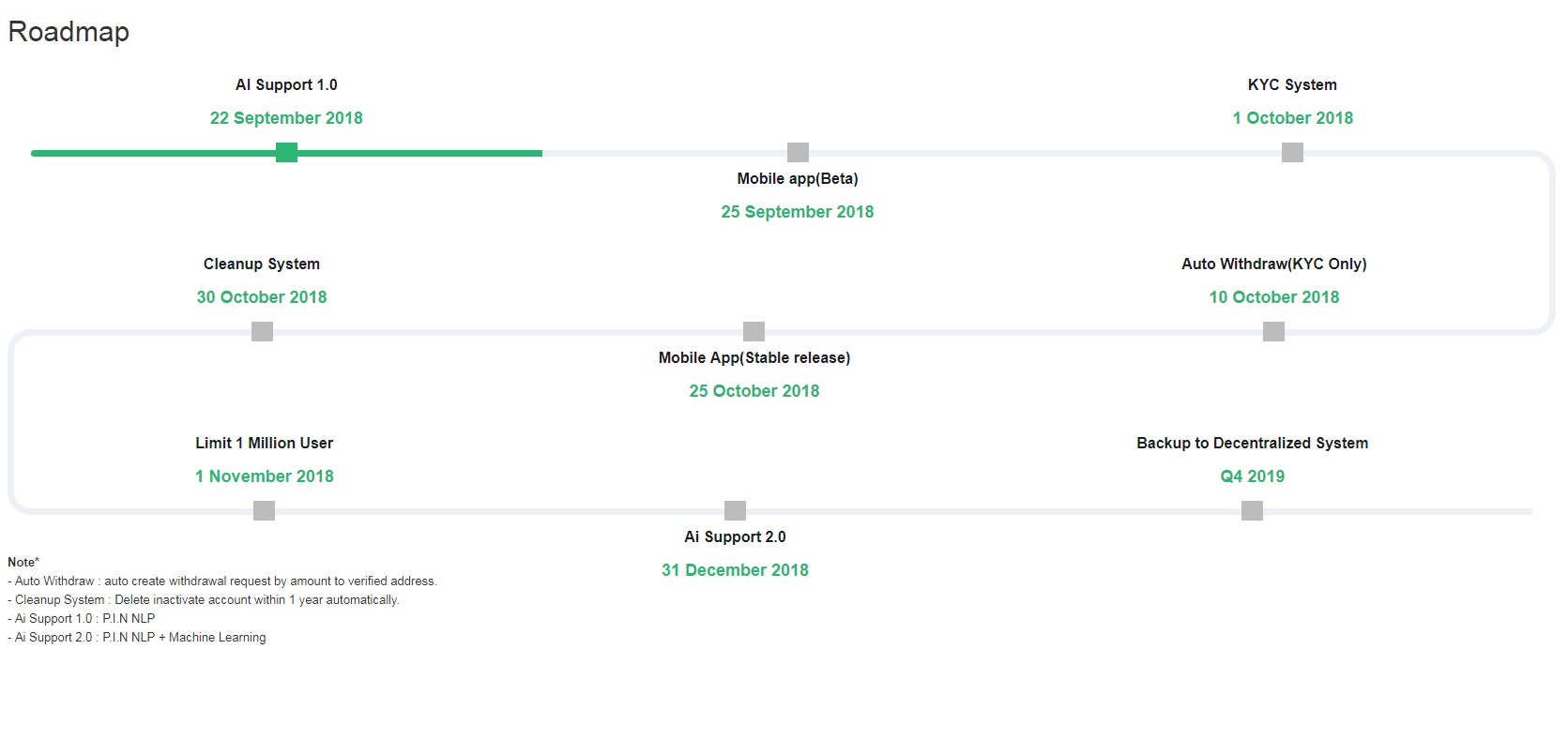Screen dimensions: 1568x755
Task: Click the green AI Support 1.0 marker
Action: 286,153
